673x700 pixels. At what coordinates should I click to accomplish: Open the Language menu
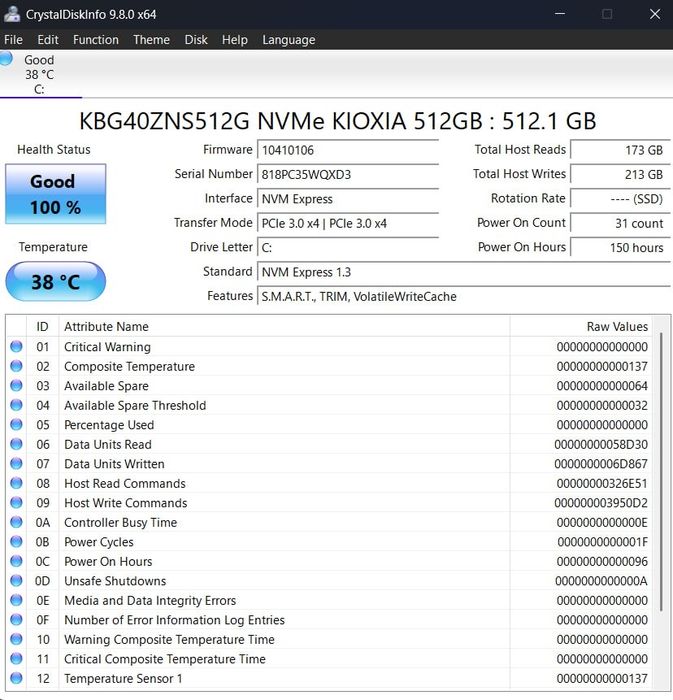(x=289, y=40)
